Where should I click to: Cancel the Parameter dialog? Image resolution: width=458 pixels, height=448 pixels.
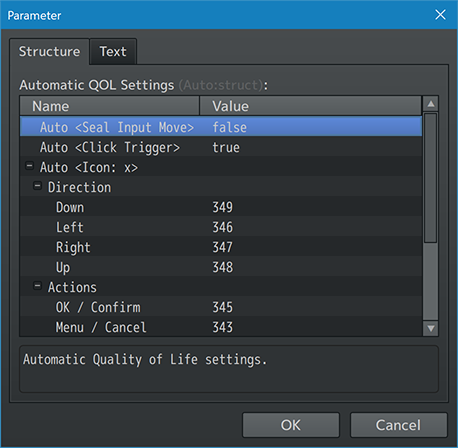[x=398, y=425]
